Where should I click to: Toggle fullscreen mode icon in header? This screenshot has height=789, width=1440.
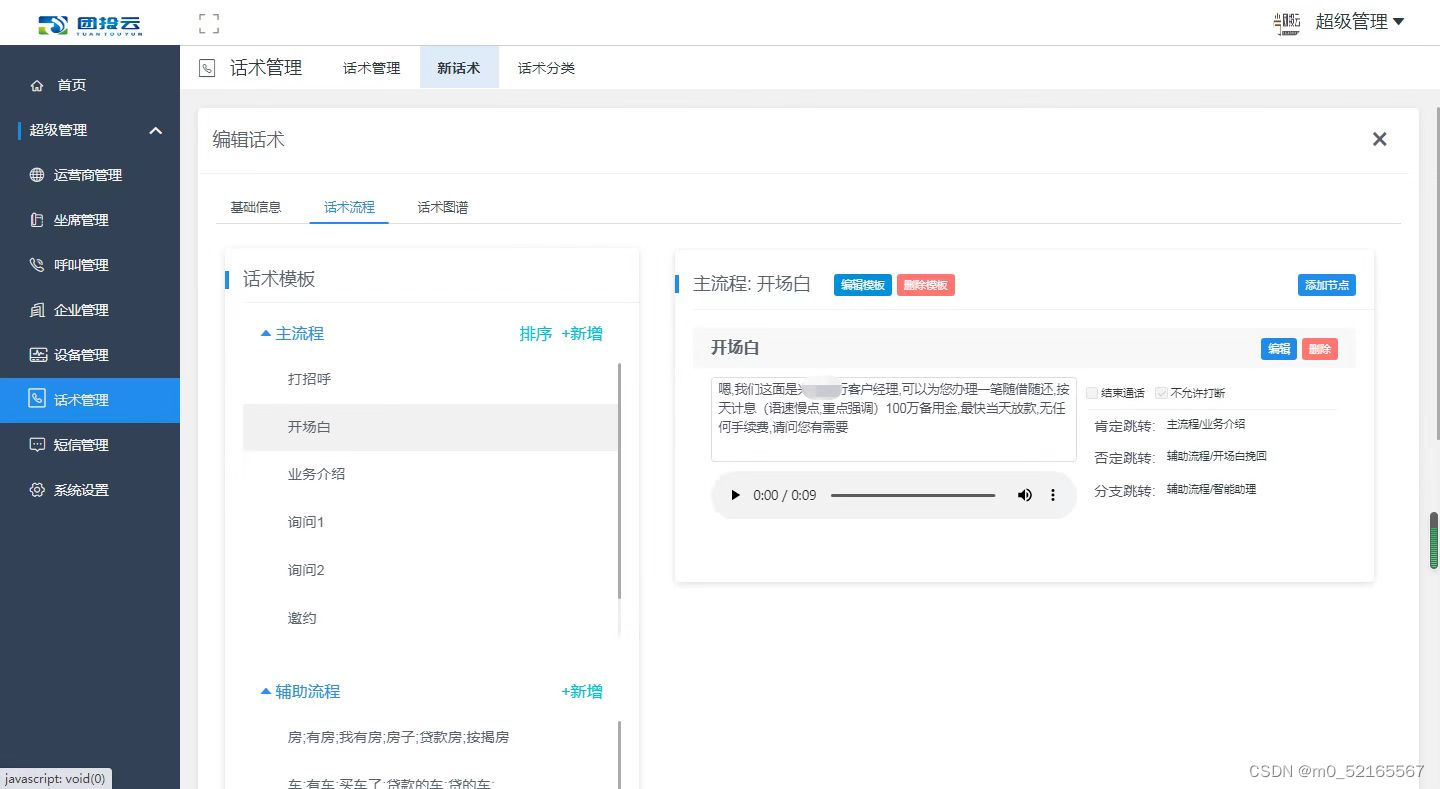pos(209,23)
